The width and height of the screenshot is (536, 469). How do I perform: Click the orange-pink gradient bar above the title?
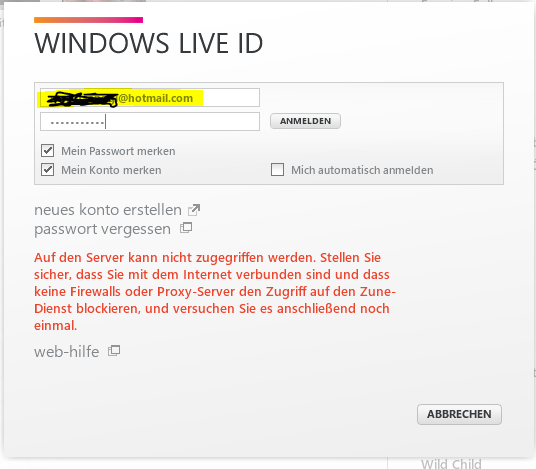(89, 20)
